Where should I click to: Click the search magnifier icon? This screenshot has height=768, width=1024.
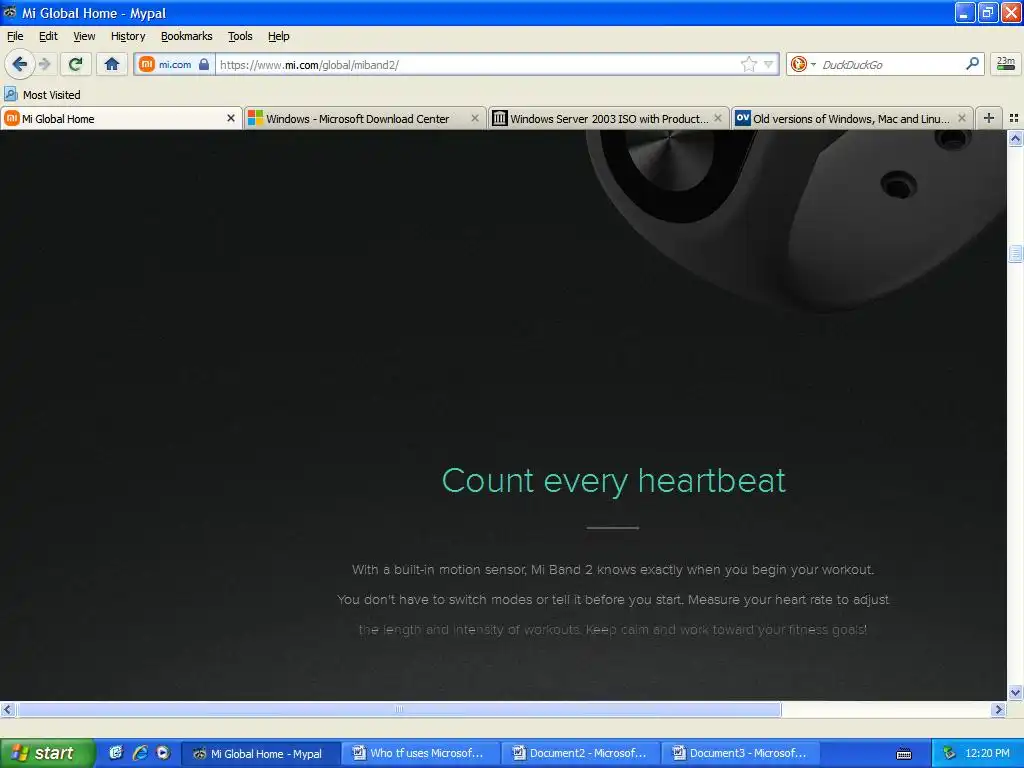(x=972, y=63)
